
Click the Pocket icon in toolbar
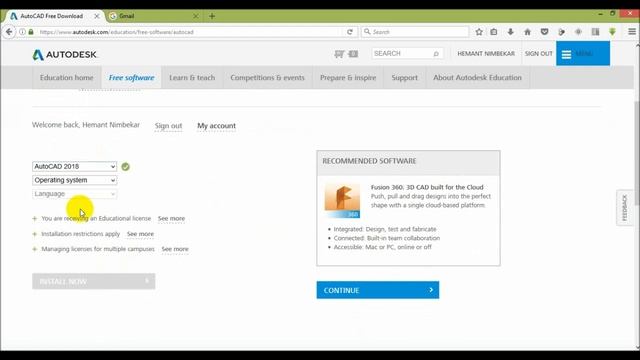click(544, 32)
